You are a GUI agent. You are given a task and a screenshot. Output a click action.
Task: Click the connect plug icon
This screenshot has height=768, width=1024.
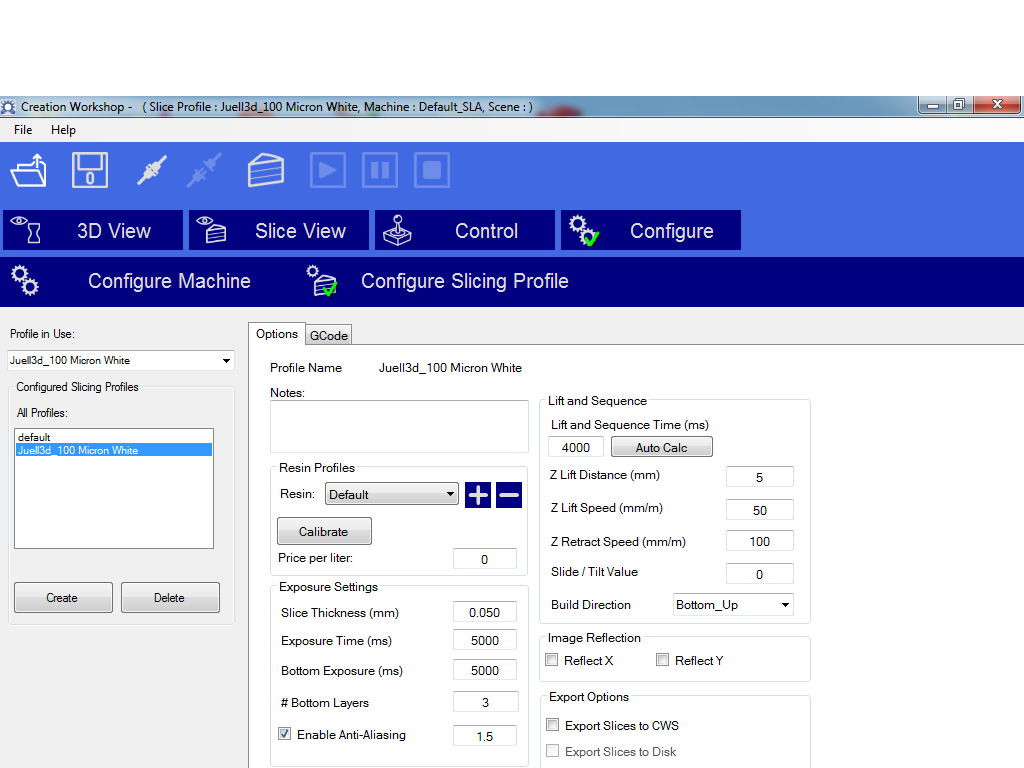[151, 170]
